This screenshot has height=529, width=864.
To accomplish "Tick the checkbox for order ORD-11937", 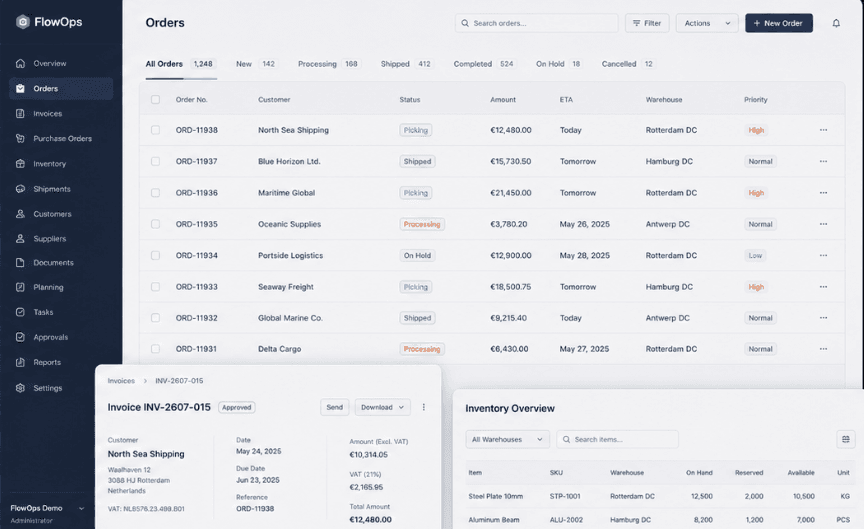I will click(x=155, y=161).
